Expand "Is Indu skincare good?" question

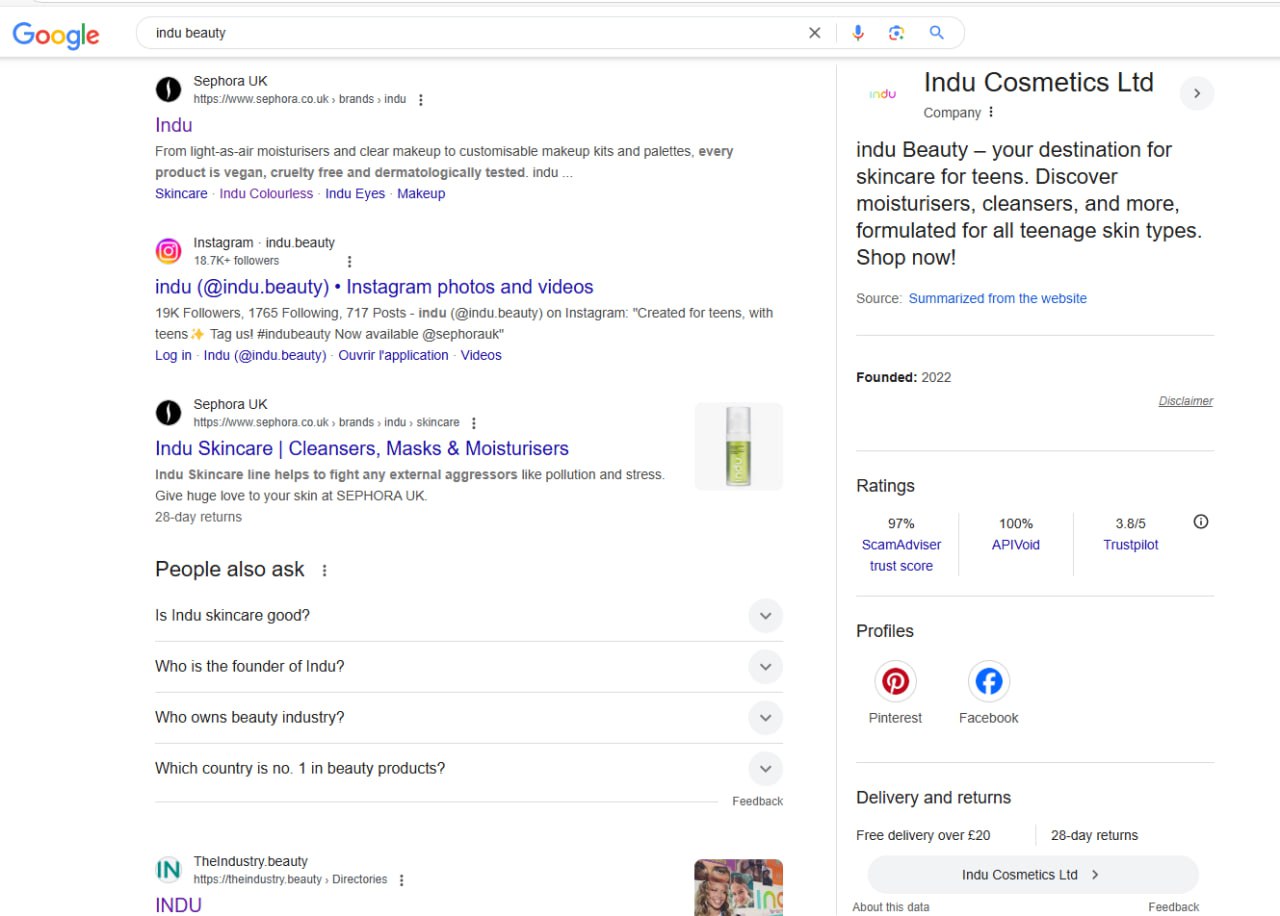[765, 616]
